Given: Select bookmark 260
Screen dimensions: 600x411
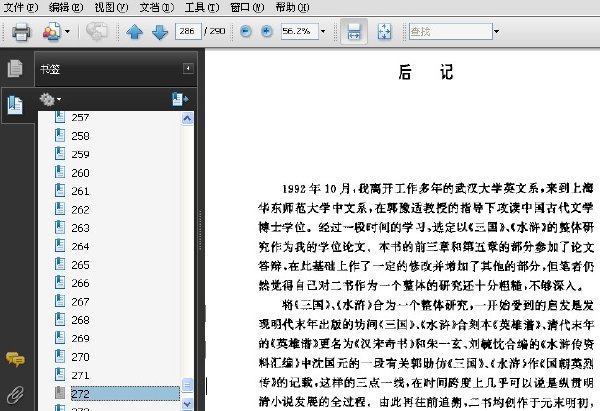Looking at the screenshot, I should click(80, 173).
